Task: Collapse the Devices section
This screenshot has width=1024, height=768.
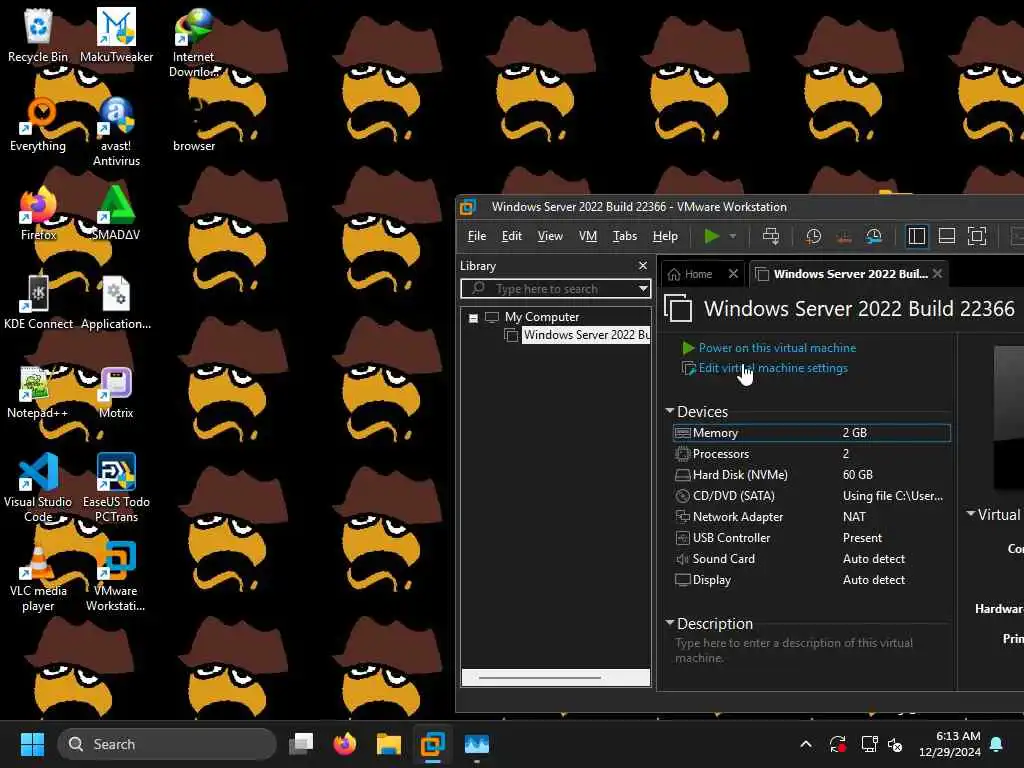Action: point(670,411)
